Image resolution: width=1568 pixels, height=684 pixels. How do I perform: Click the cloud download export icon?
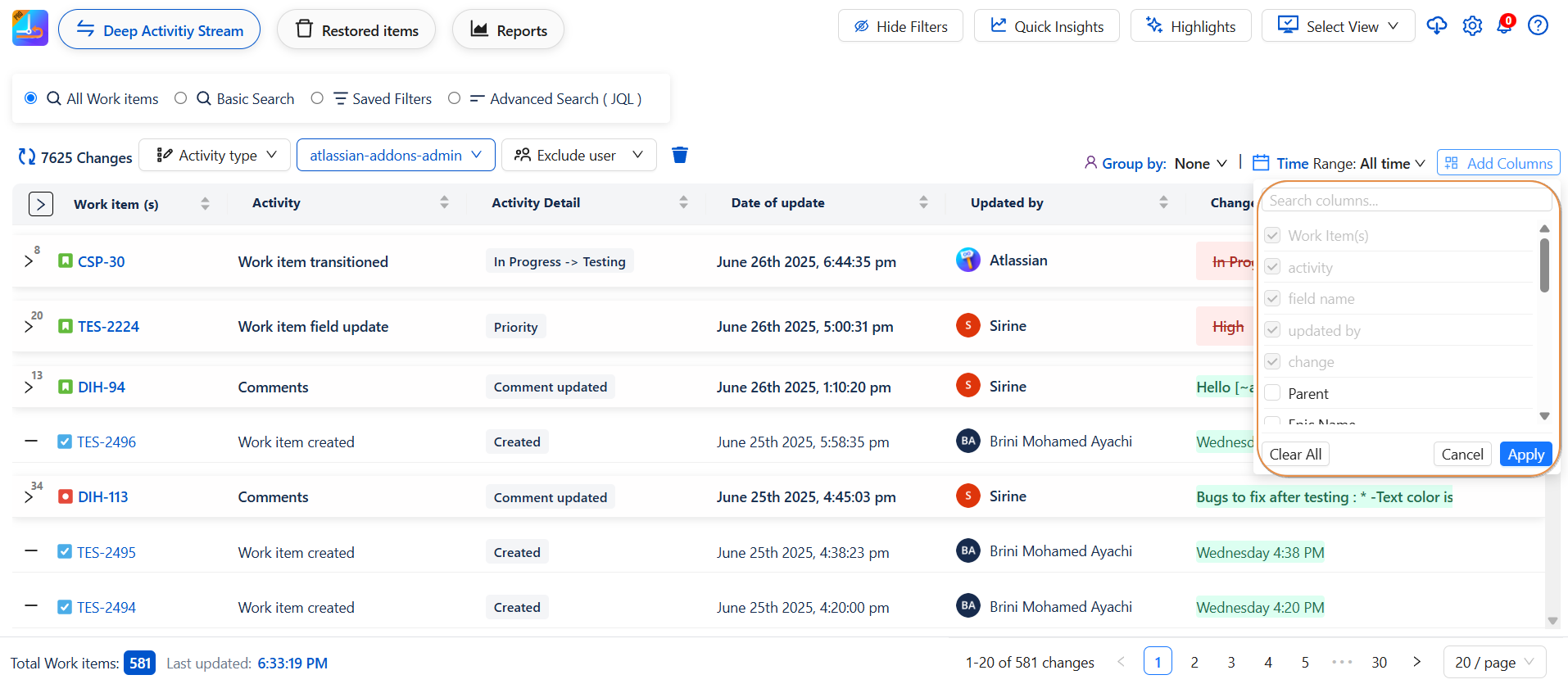pyautogui.click(x=1437, y=26)
